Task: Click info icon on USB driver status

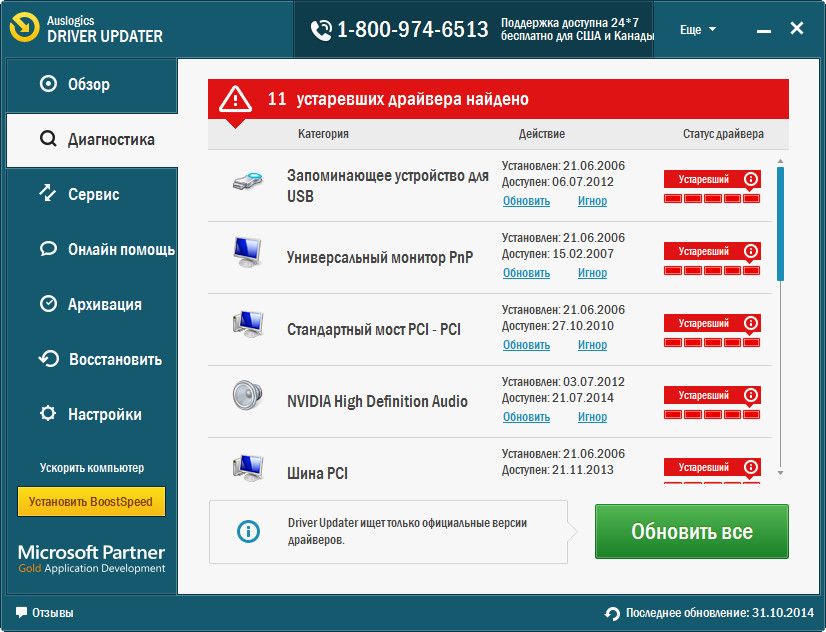Action: pos(751,179)
